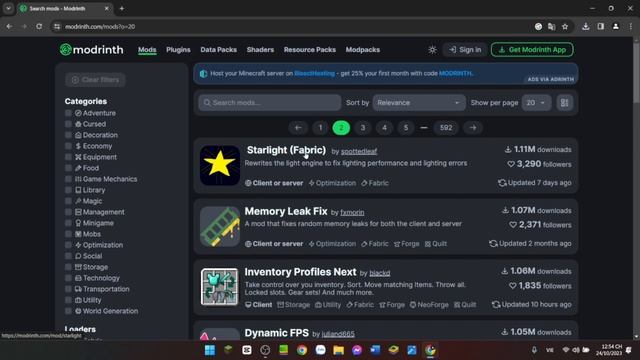The image size is (640, 360).
Task: Open Dynamic FPS title link
Action: click(x=276, y=333)
